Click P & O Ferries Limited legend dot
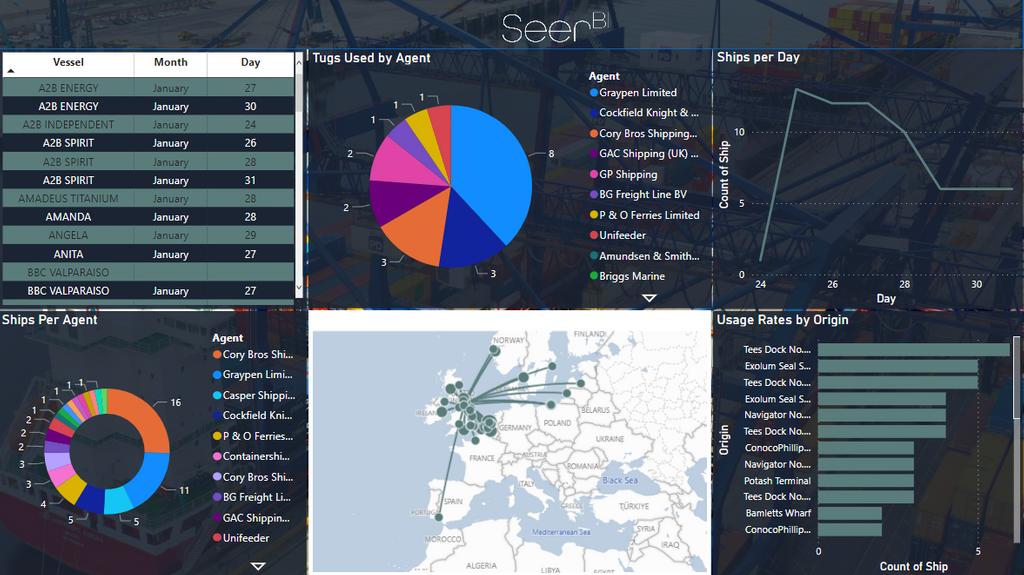The height and width of the screenshot is (575, 1024). tap(594, 215)
